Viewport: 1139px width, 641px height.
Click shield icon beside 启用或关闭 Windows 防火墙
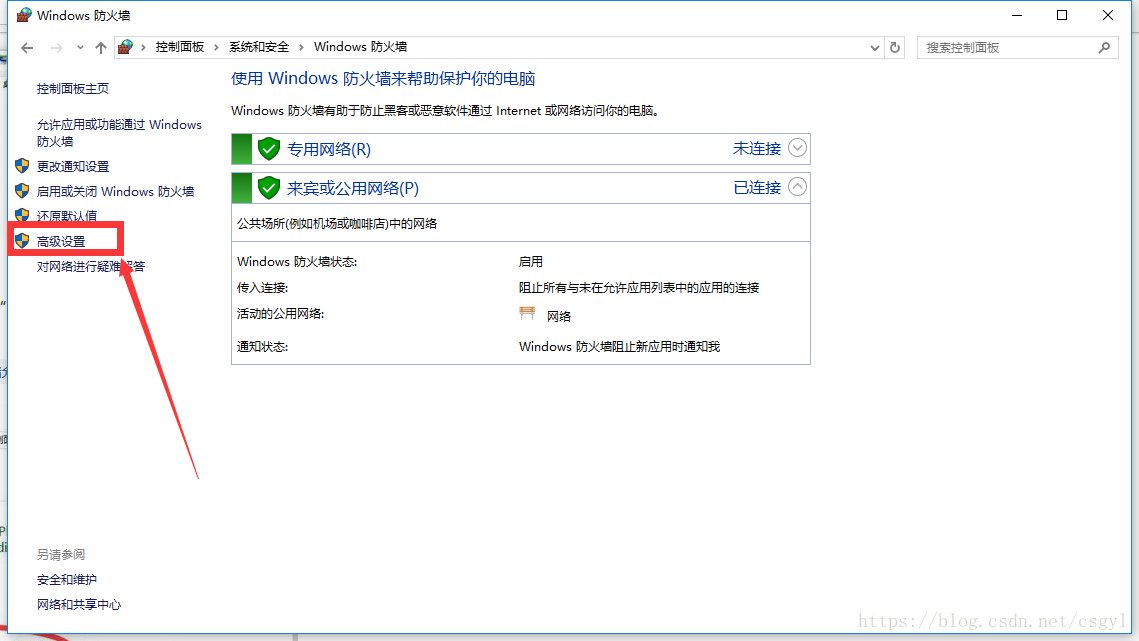pos(22,191)
